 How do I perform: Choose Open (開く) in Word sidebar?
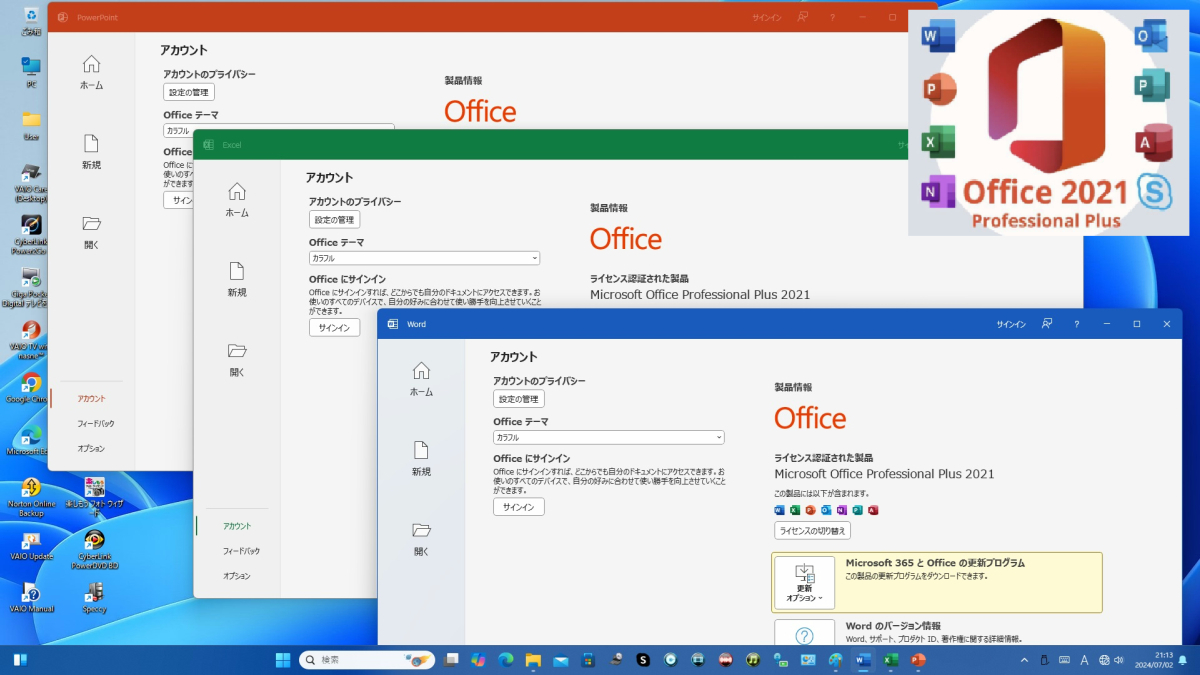click(421, 538)
